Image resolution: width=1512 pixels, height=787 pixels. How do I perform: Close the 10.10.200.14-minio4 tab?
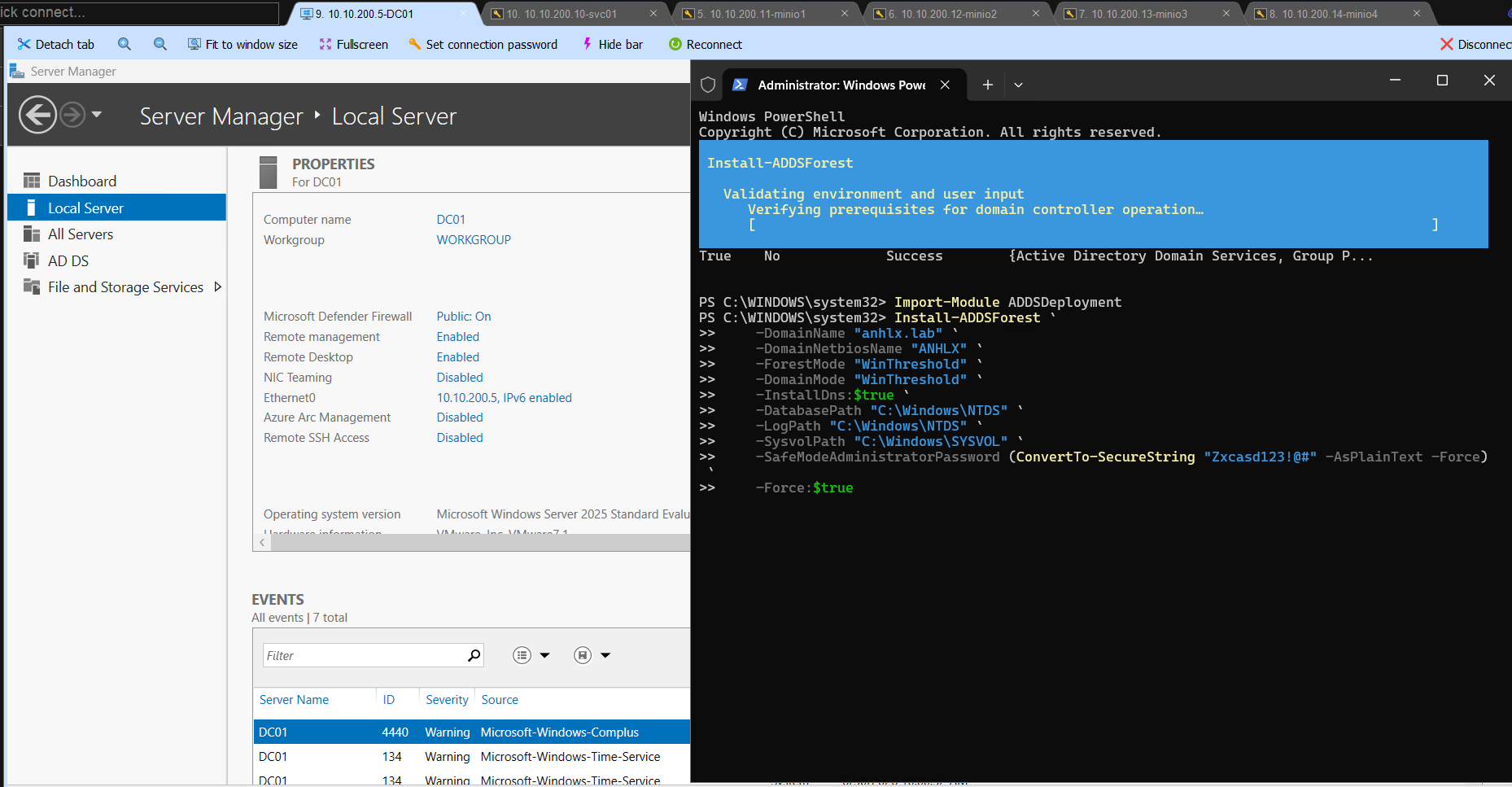[x=1417, y=14]
